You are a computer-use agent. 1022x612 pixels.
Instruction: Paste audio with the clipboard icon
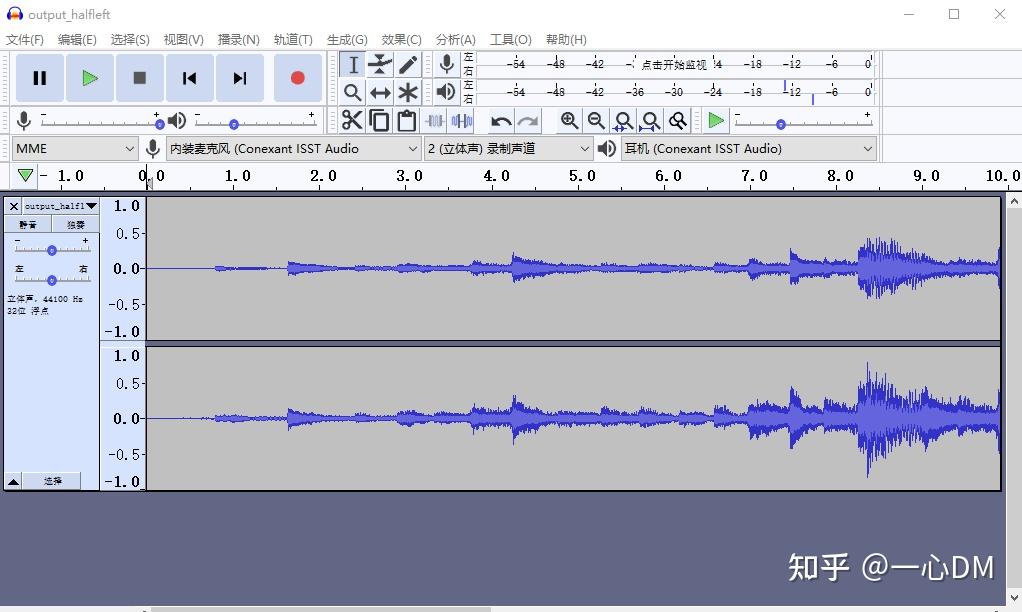pyautogui.click(x=407, y=121)
